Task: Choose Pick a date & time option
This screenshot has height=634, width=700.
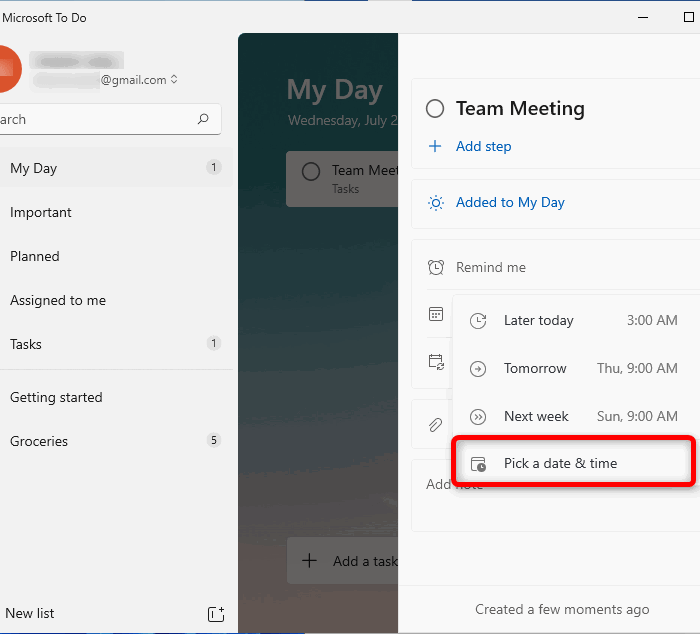Action: click(x=573, y=463)
